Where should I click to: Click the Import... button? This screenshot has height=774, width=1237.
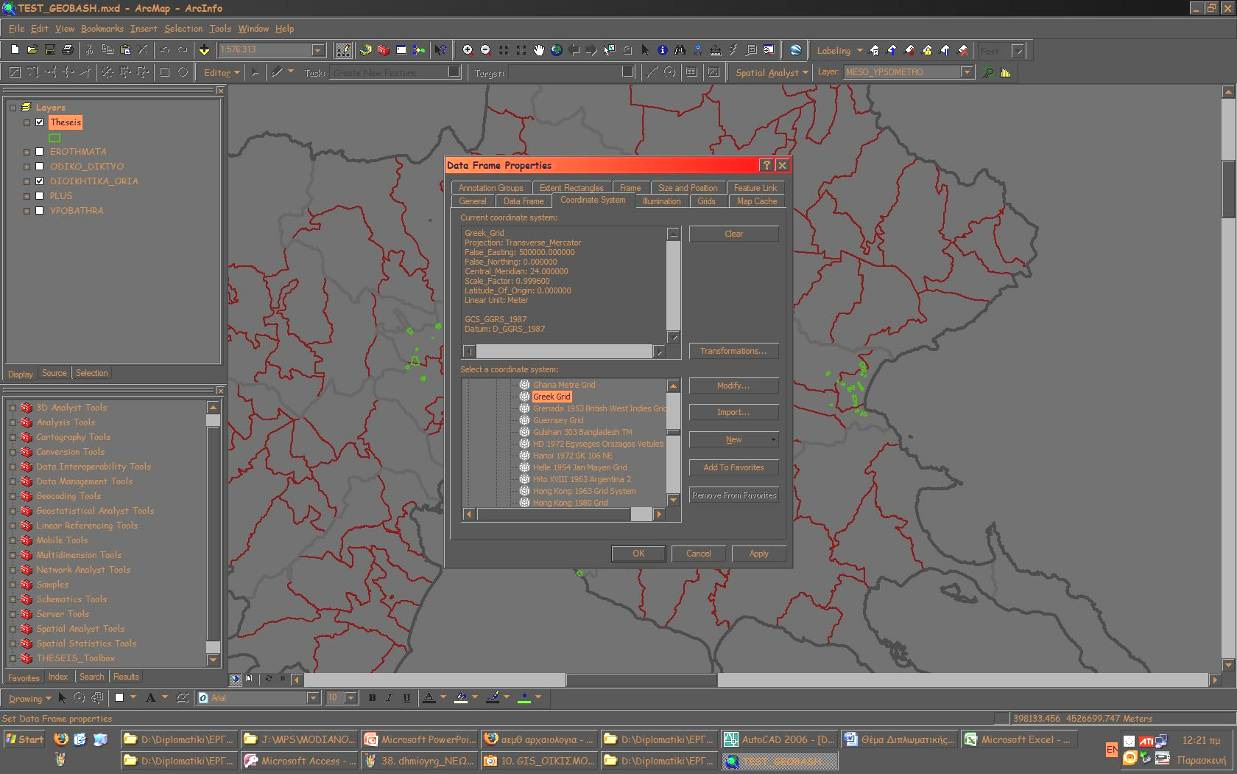pos(733,412)
